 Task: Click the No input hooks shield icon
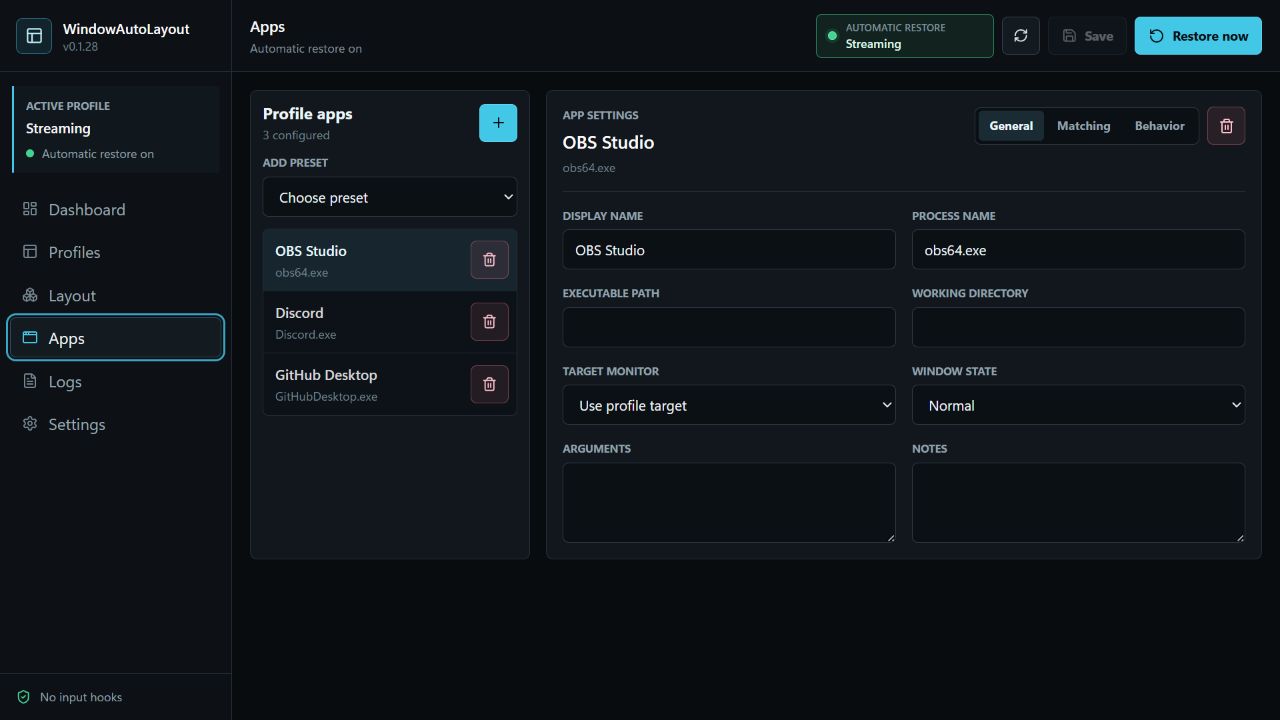click(x=24, y=697)
